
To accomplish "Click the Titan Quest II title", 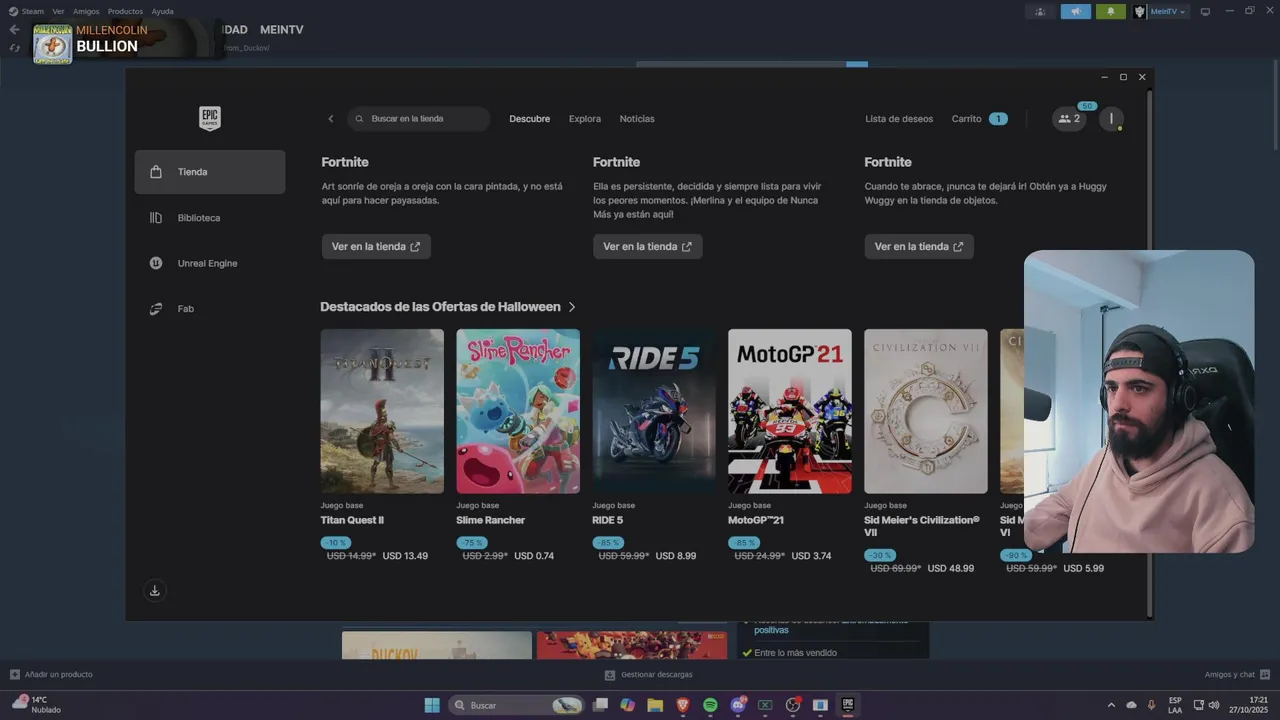I will pos(352,520).
